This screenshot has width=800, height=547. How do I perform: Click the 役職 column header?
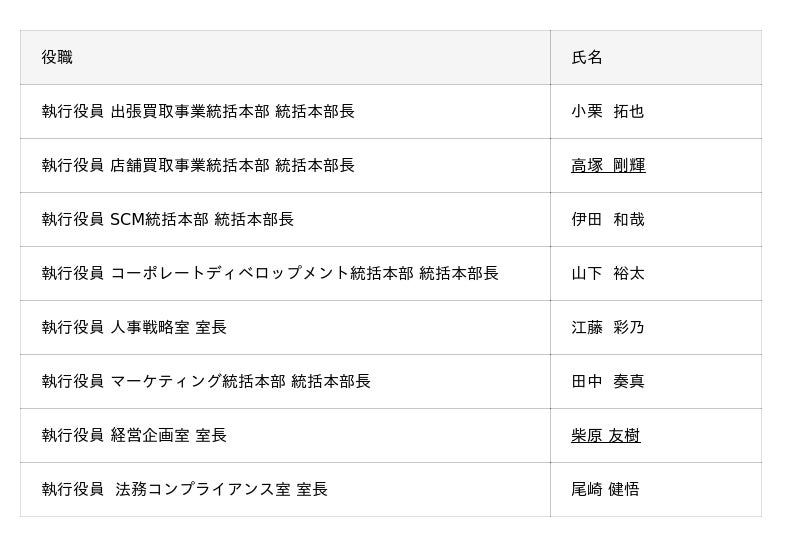tap(57, 58)
